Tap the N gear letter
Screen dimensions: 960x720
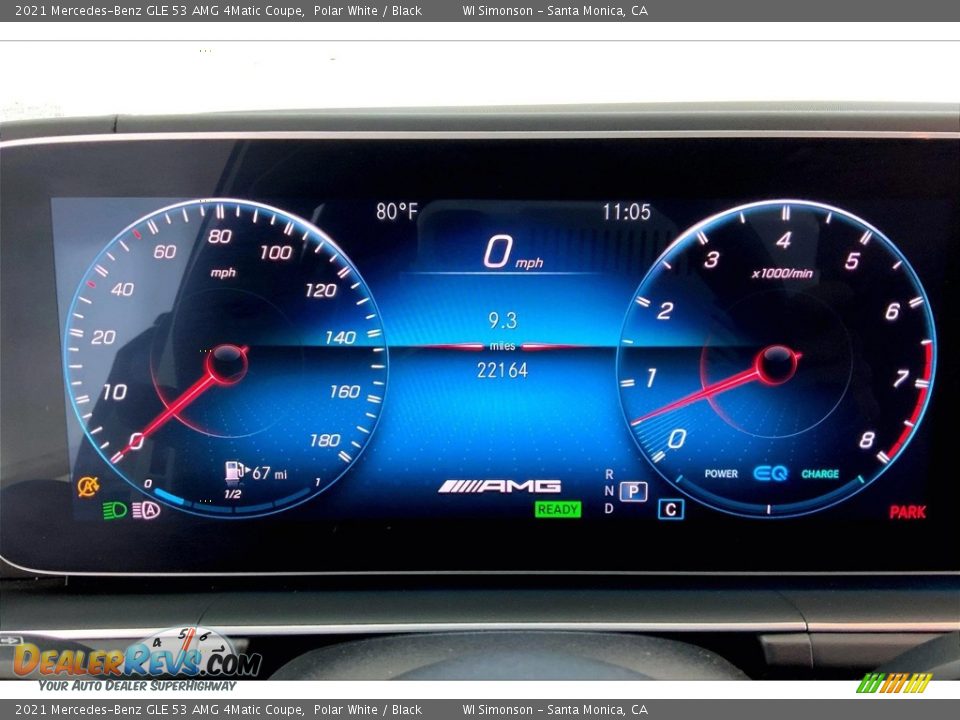coord(609,491)
